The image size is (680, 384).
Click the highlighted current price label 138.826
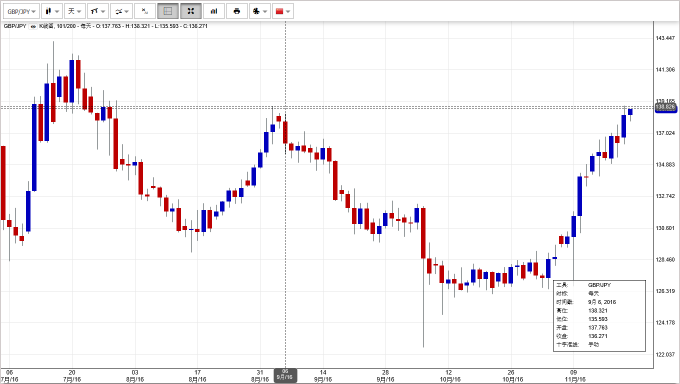pos(666,107)
